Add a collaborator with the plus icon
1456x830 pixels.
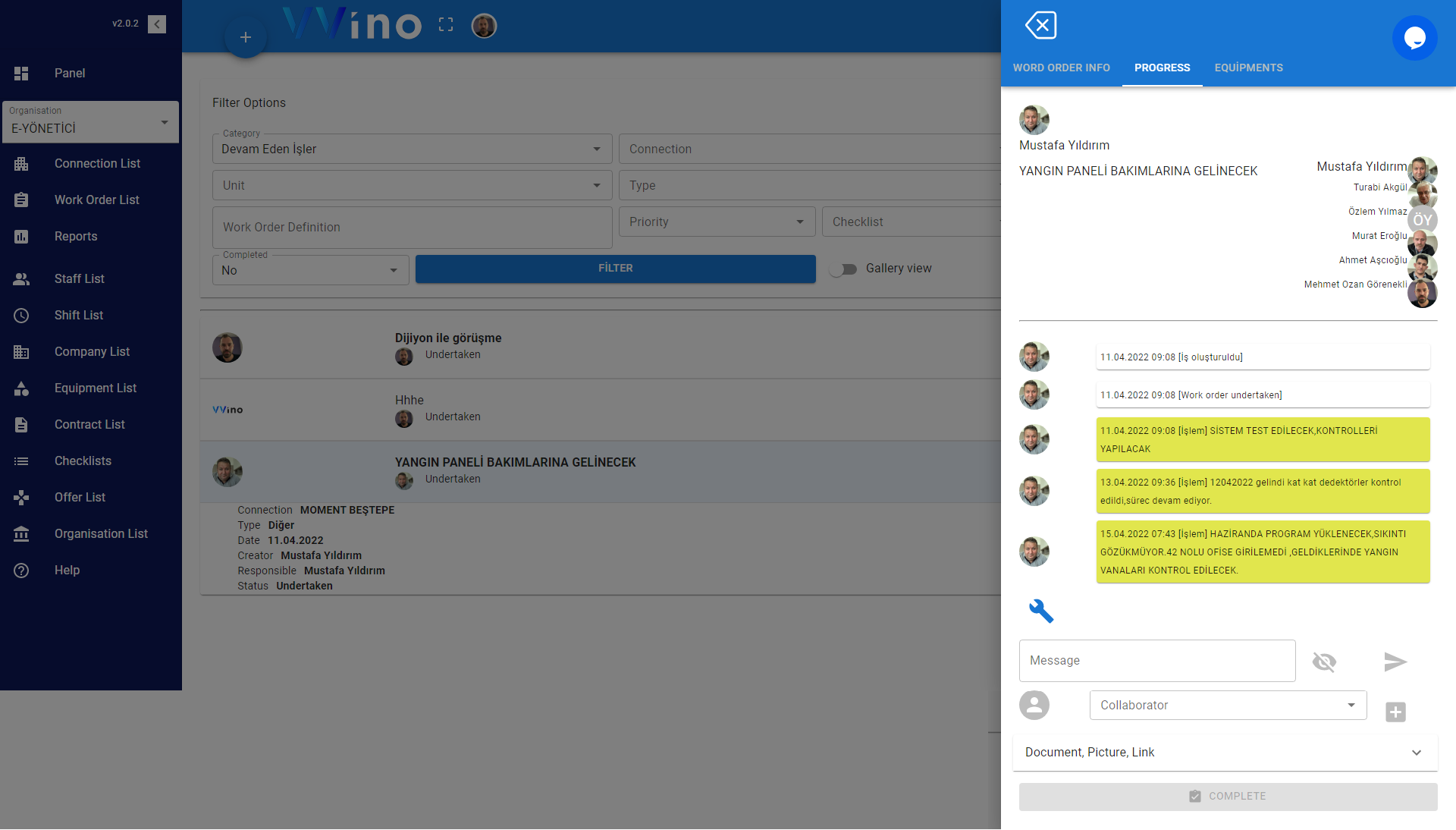(x=1395, y=712)
